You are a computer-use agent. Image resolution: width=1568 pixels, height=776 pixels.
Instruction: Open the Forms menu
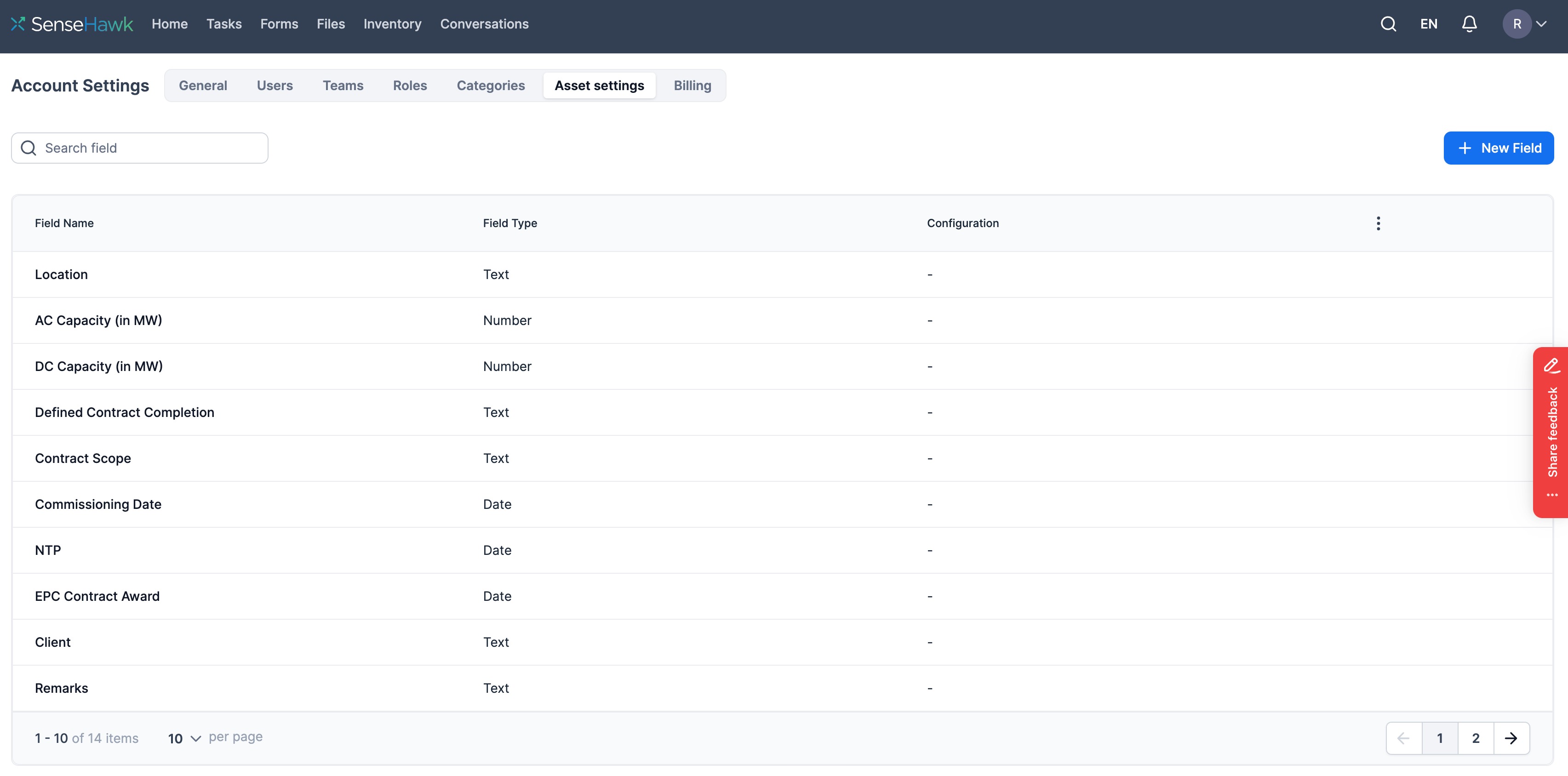point(280,24)
